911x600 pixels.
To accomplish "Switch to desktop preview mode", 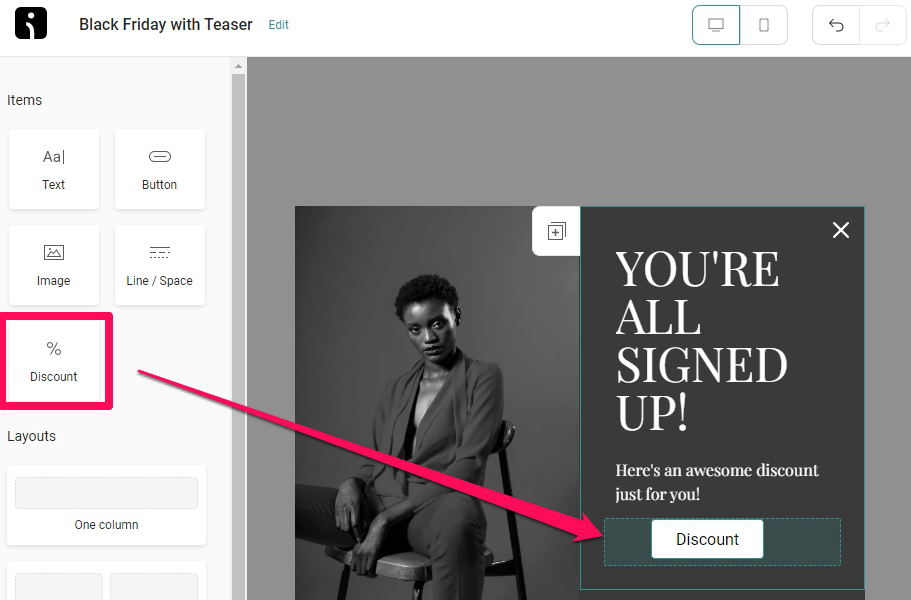I will (716, 25).
